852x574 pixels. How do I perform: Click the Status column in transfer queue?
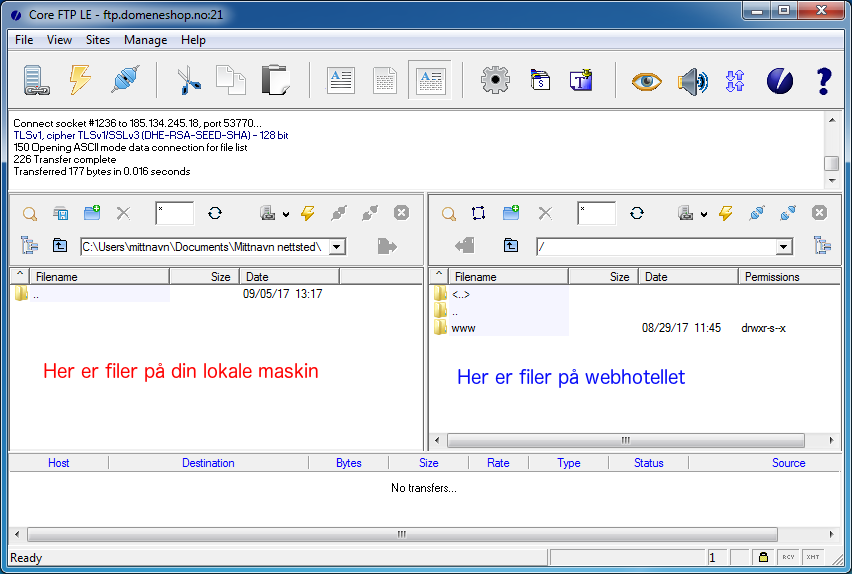(648, 463)
